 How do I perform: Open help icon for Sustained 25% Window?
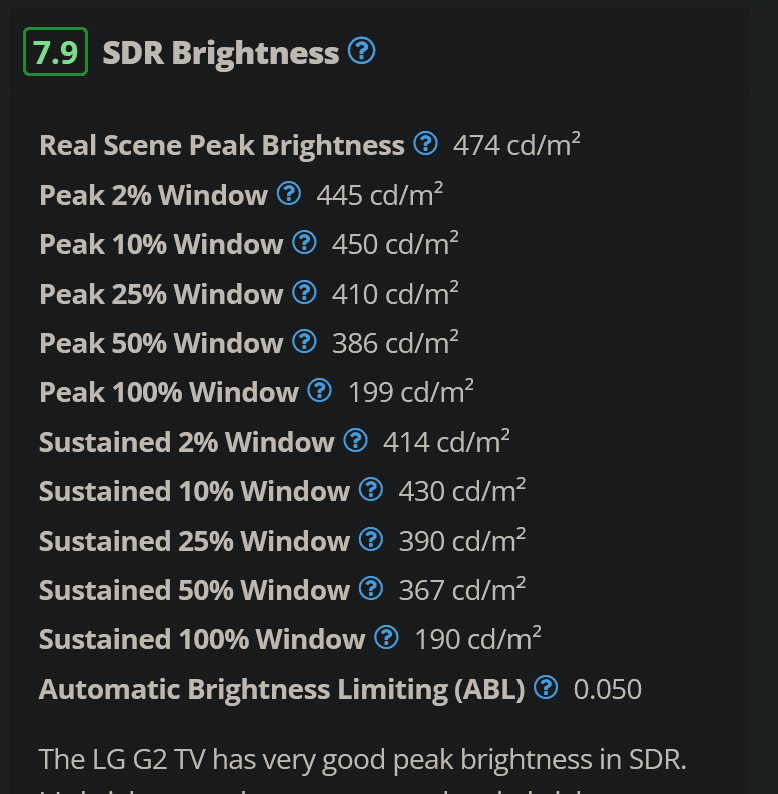(371, 539)
